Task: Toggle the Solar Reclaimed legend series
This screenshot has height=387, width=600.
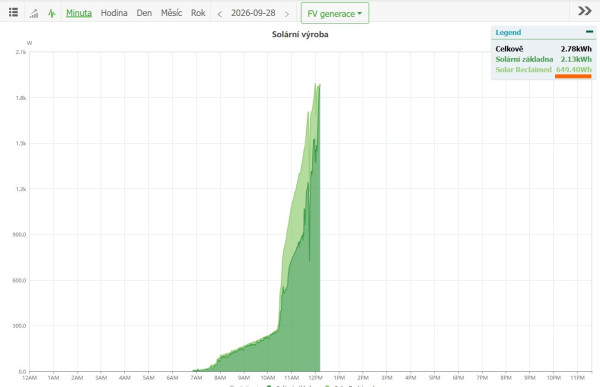Action: pyautogui.click(x=523, y=70)
